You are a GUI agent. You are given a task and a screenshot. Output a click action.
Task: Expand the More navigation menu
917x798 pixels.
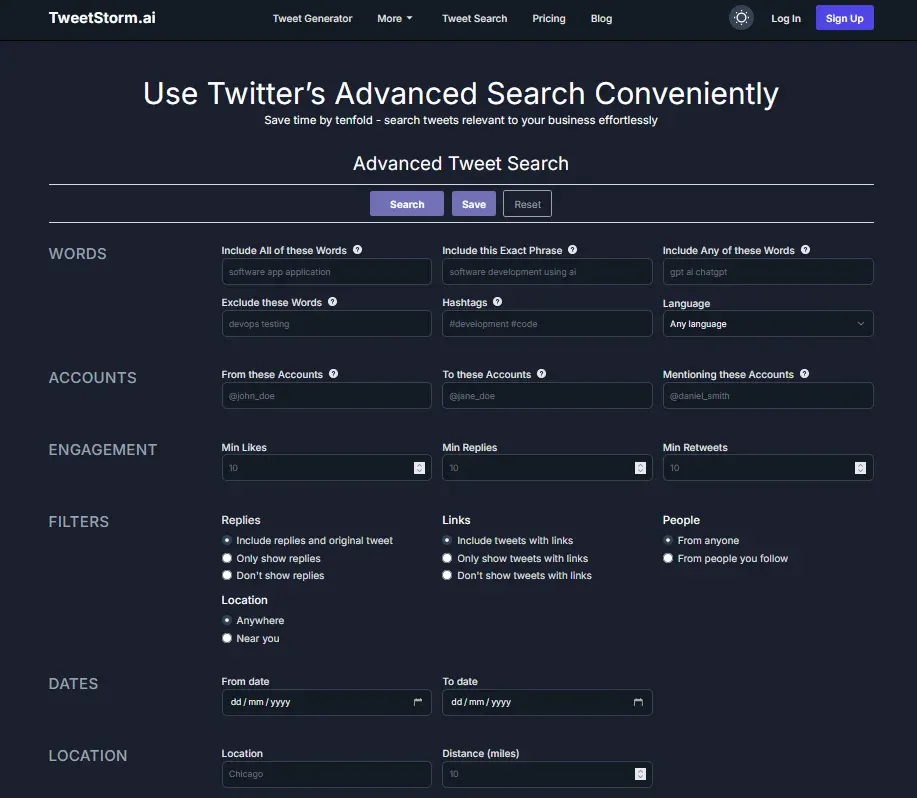tap(394, 18)
